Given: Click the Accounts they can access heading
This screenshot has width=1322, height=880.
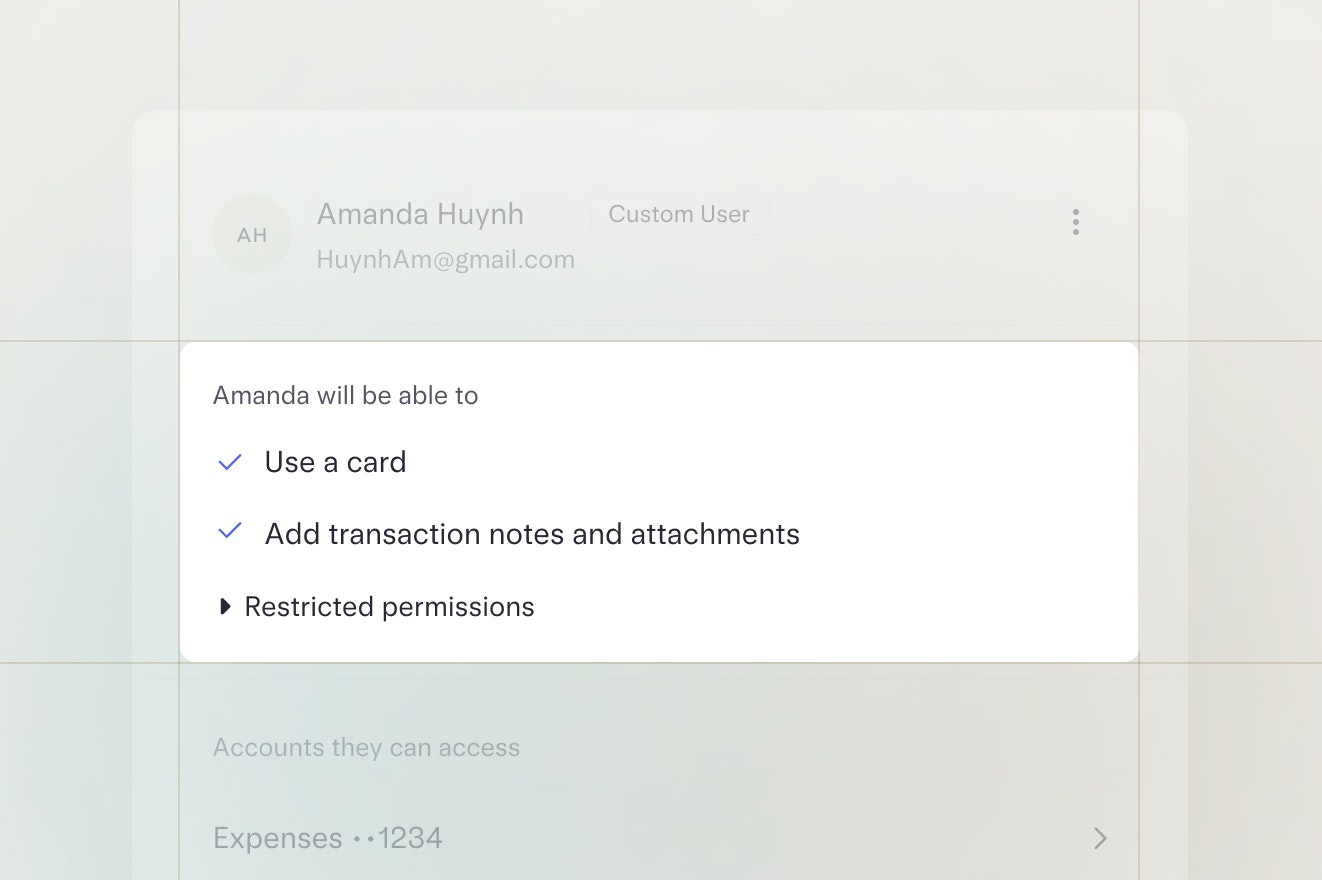Looking at the screenshot, I should (x=366, y=748).
